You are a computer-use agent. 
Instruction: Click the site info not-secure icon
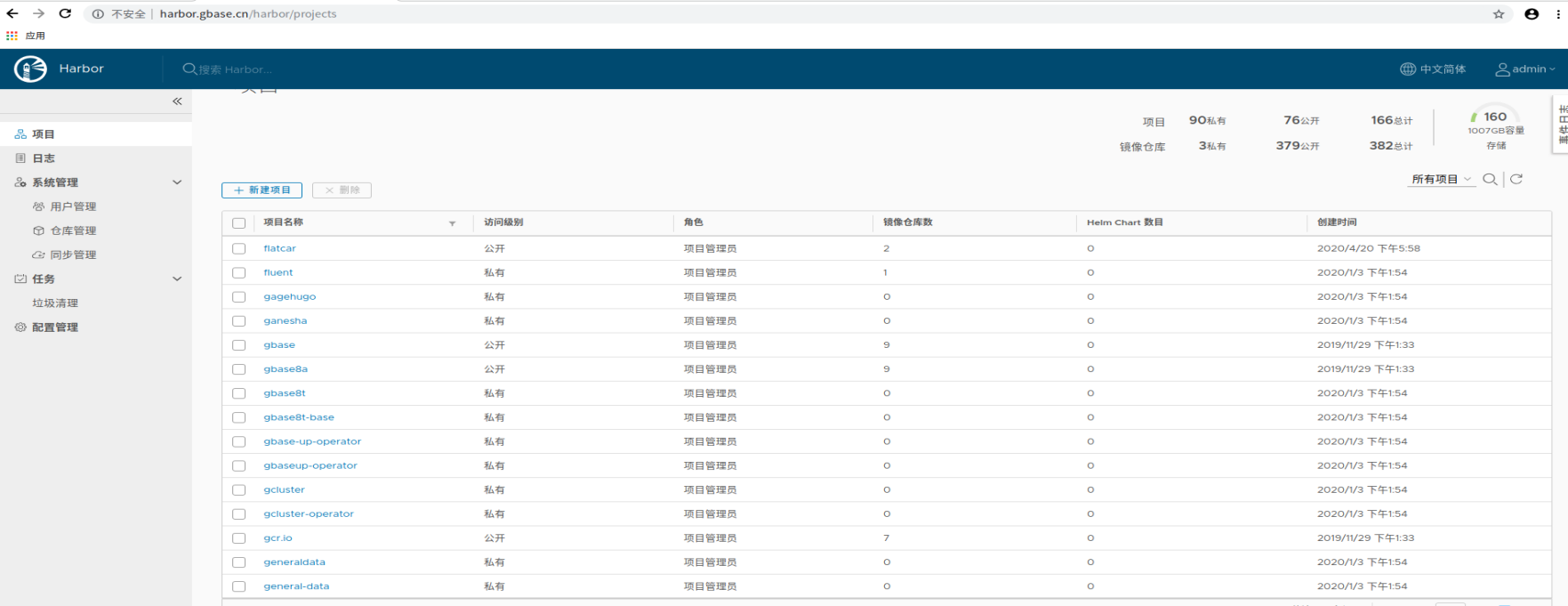98,13
